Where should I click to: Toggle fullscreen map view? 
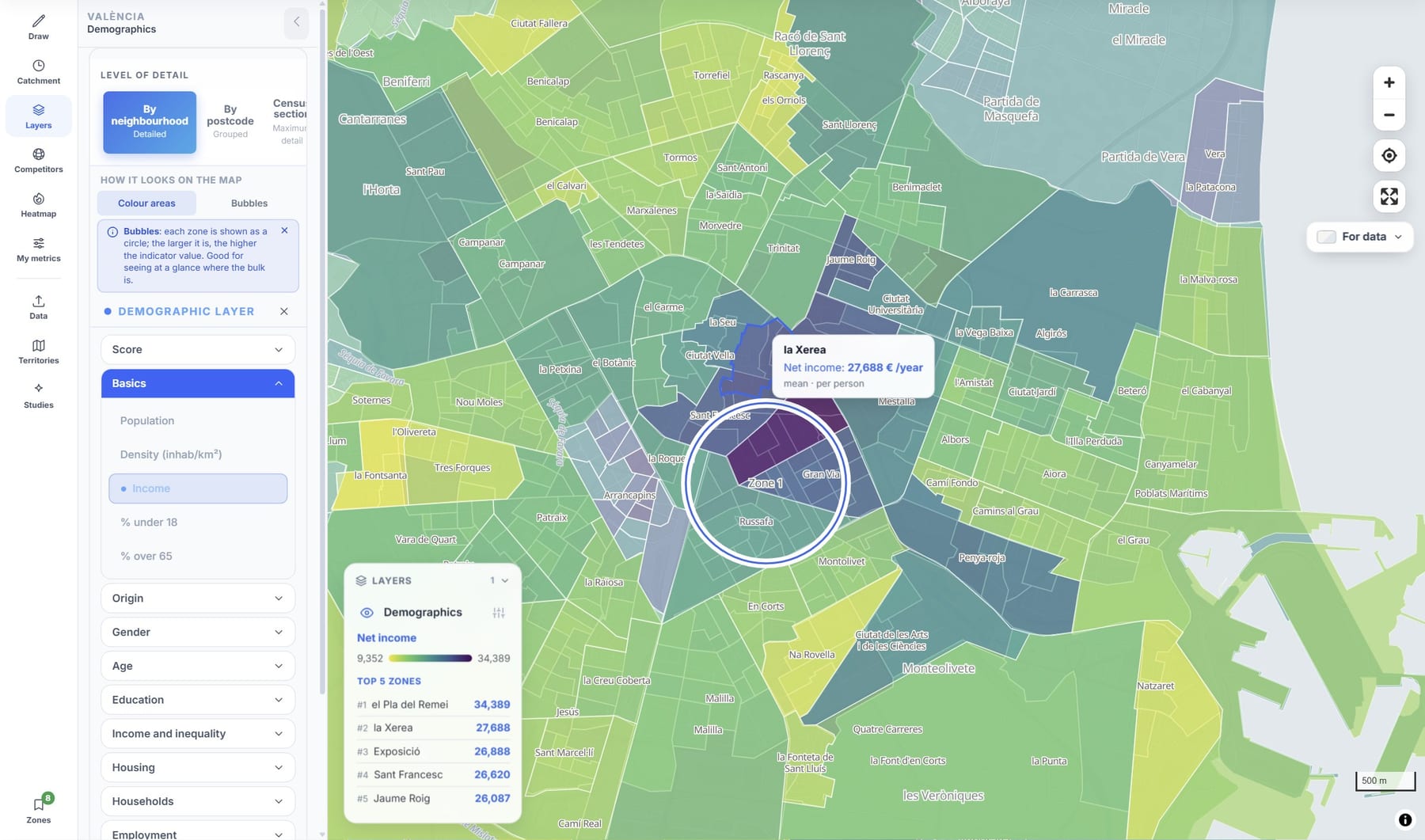1389,196
